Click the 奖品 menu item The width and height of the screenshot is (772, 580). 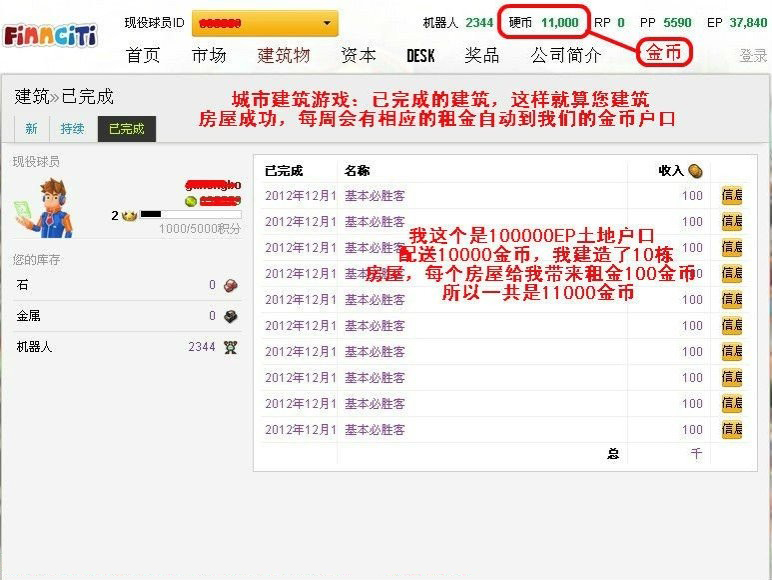(482, 56)
